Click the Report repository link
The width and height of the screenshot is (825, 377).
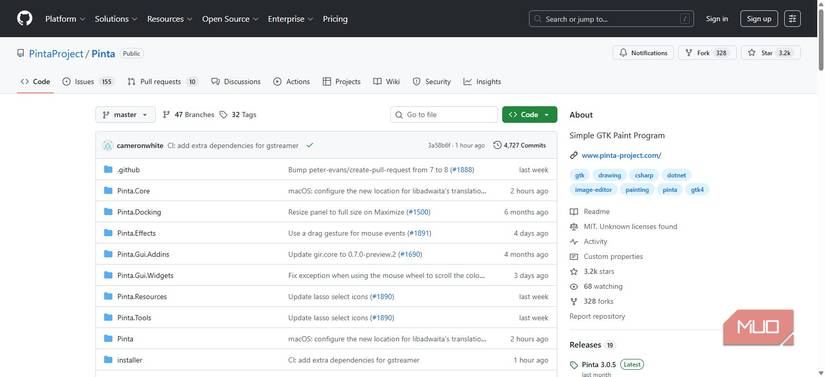point(597,316)
